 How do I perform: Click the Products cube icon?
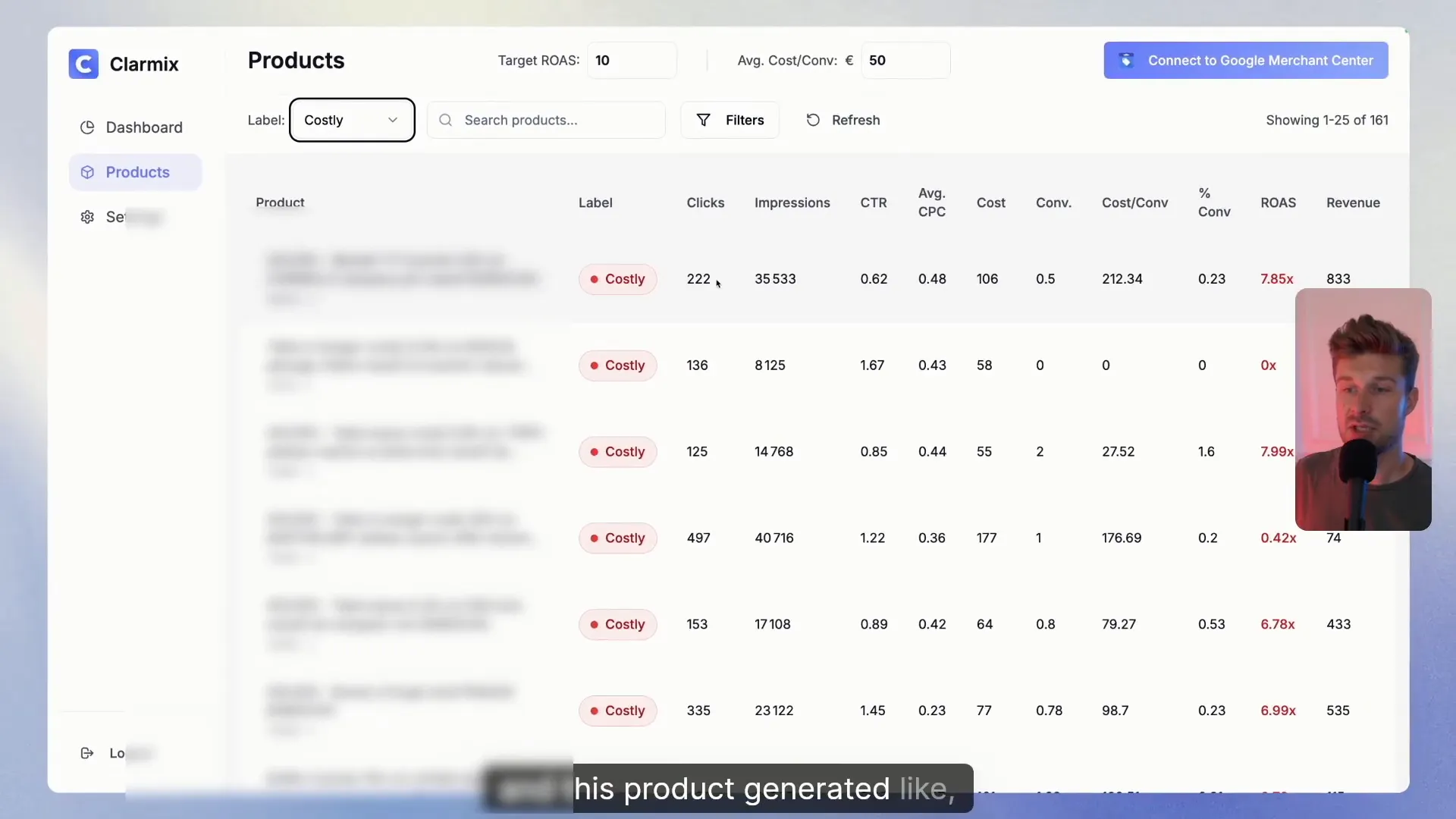click(87, 172)
